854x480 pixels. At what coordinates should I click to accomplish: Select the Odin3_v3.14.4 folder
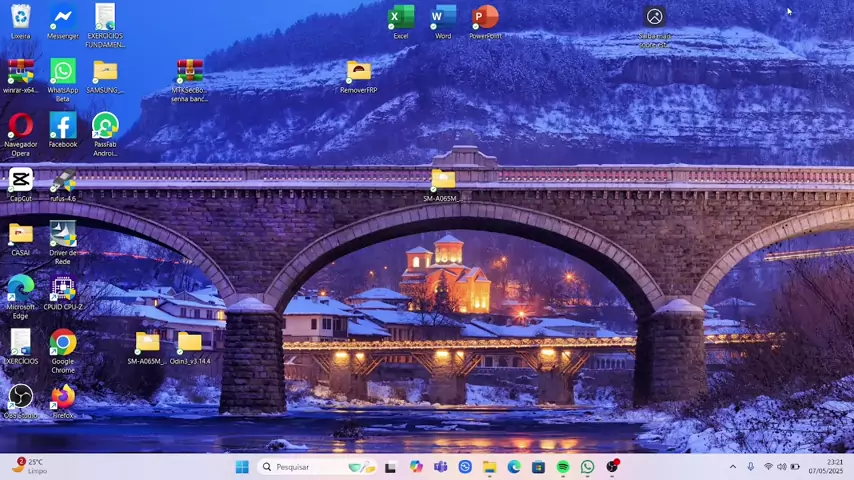click(x=189, y=344)
